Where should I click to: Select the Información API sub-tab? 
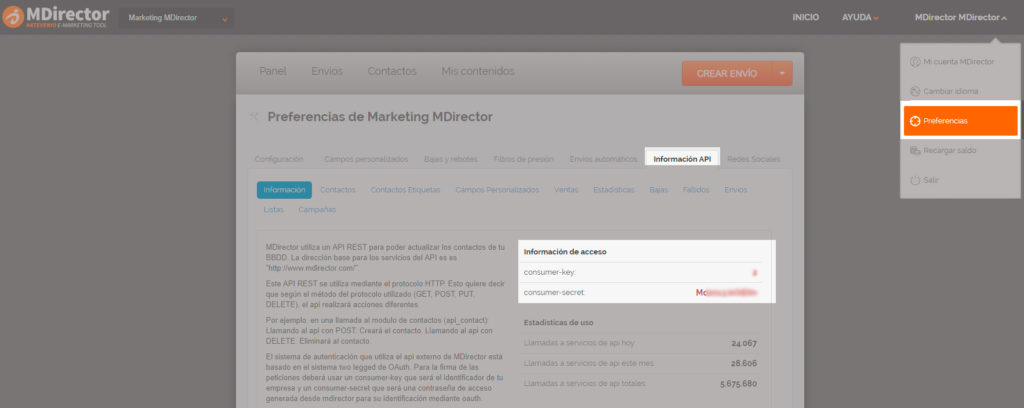click(284, 190)
